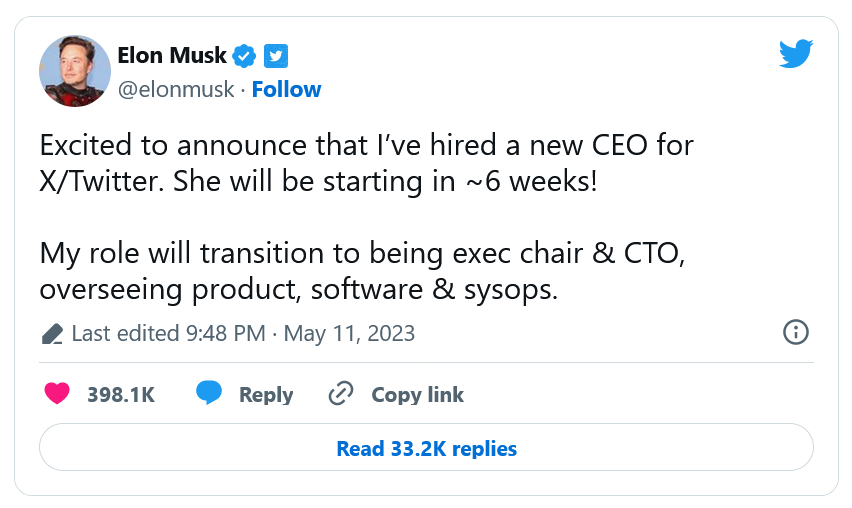This screenshot has height=508, width=852.
Task: Click the reply speech bubble icon
Action: tap(208, 394)
